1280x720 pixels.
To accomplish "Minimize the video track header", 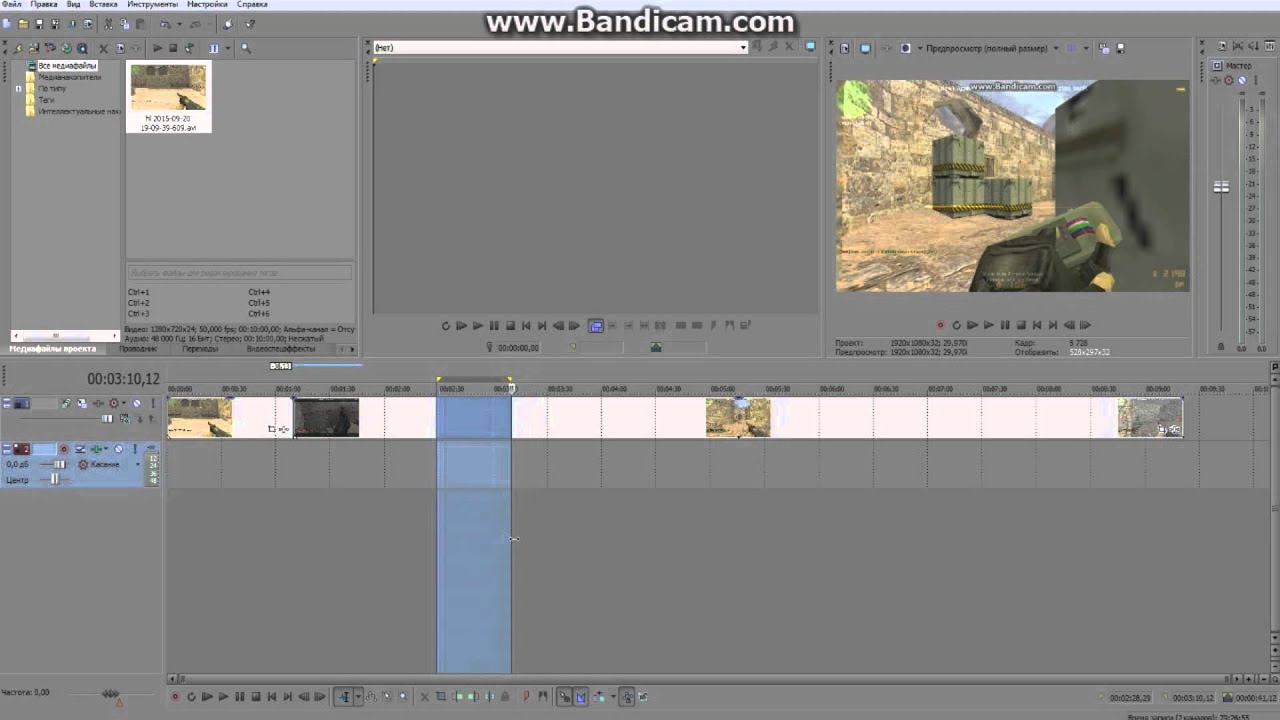I will pos(7,404).
